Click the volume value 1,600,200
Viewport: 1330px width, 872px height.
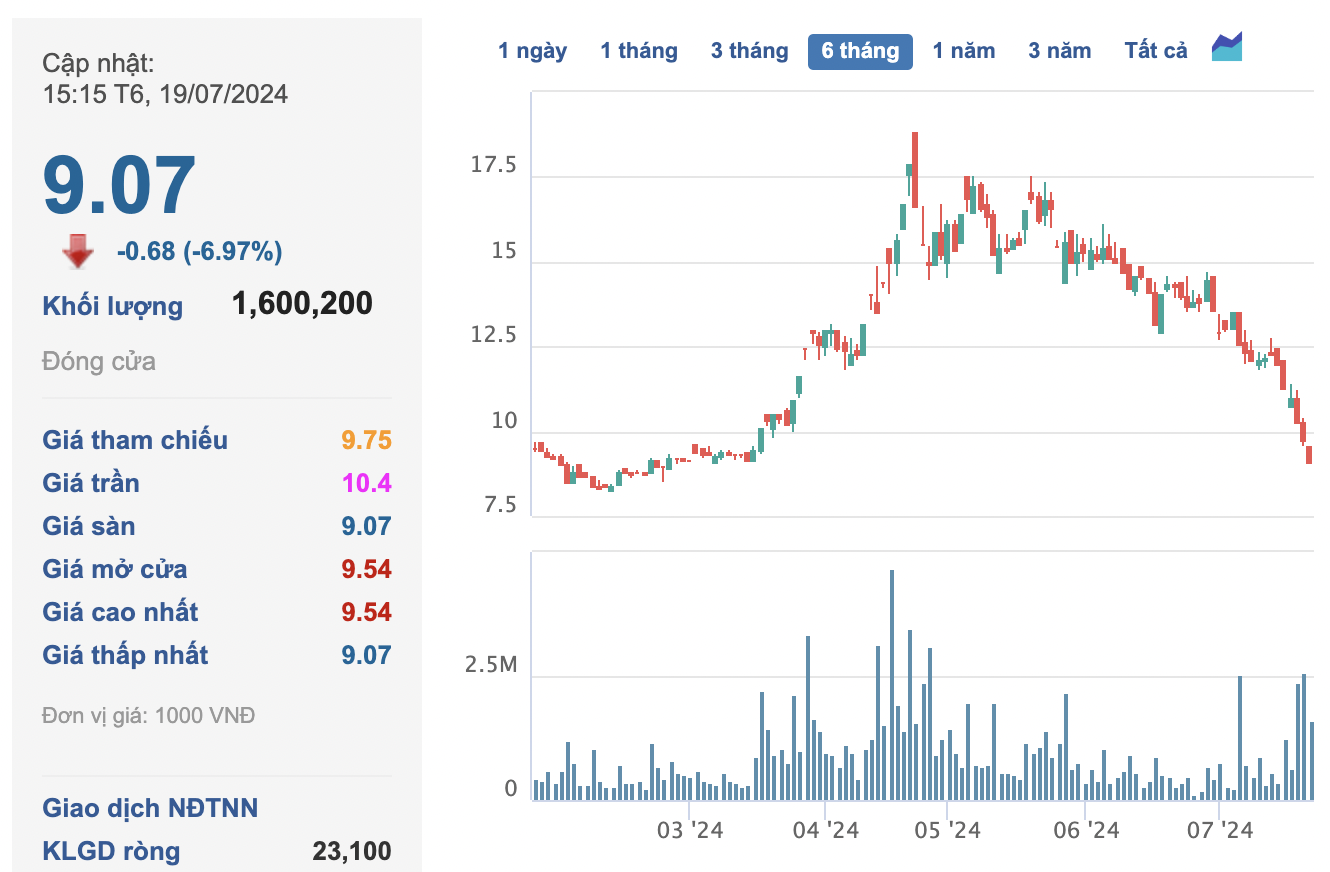tap(302, 303)
